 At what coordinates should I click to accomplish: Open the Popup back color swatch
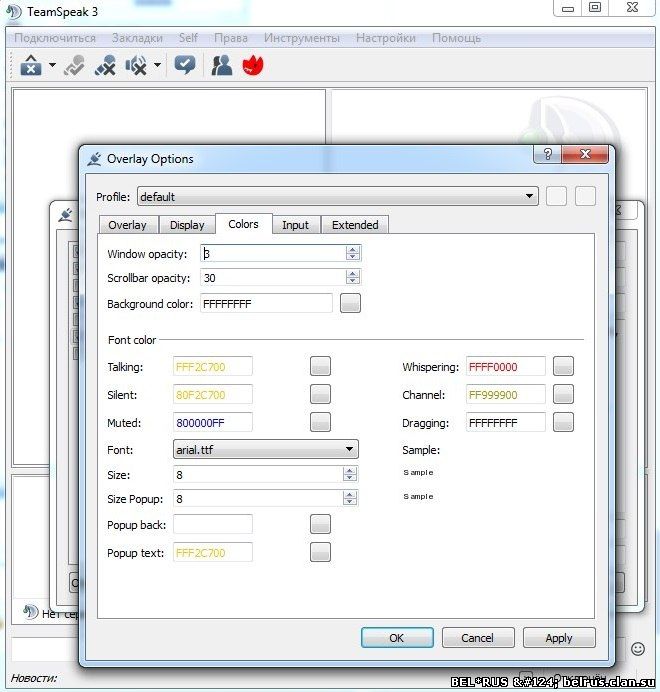[x=320, y=524]
